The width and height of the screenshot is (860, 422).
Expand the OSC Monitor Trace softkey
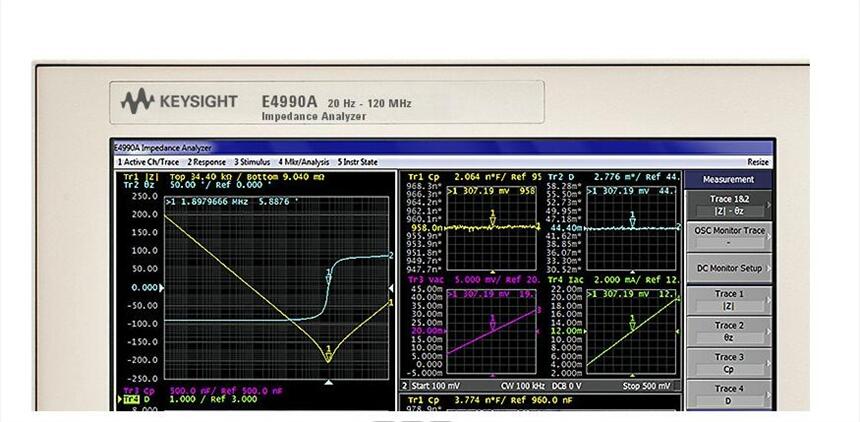click(728, 235)
